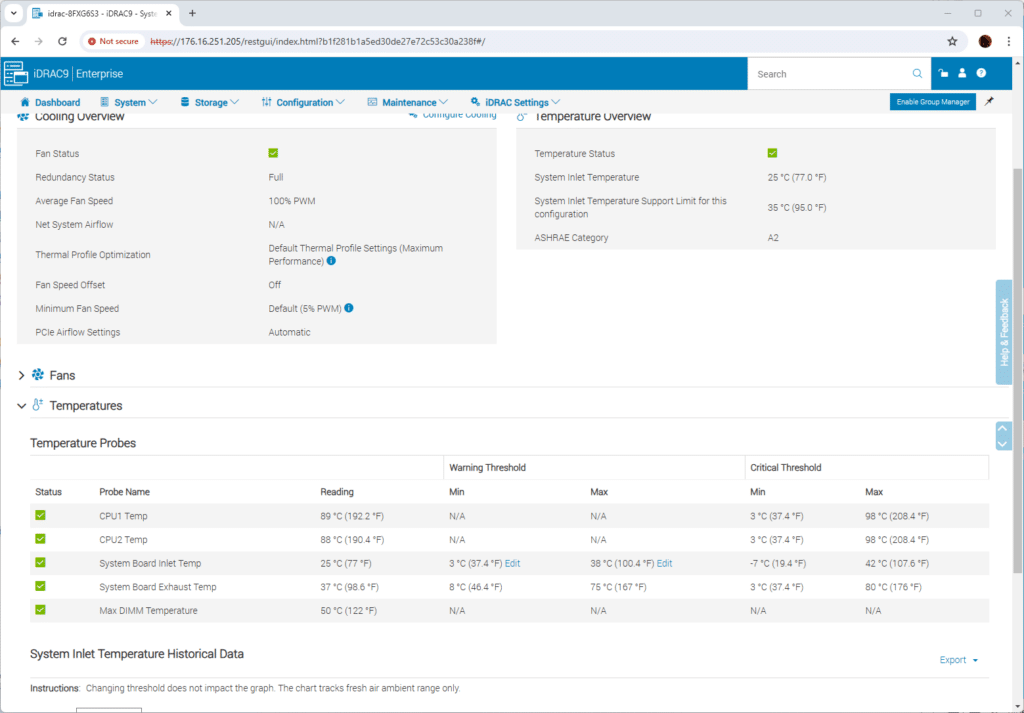This screenshot has width=1024, height=713.
Task: Open the System menu
Action: 129,103
